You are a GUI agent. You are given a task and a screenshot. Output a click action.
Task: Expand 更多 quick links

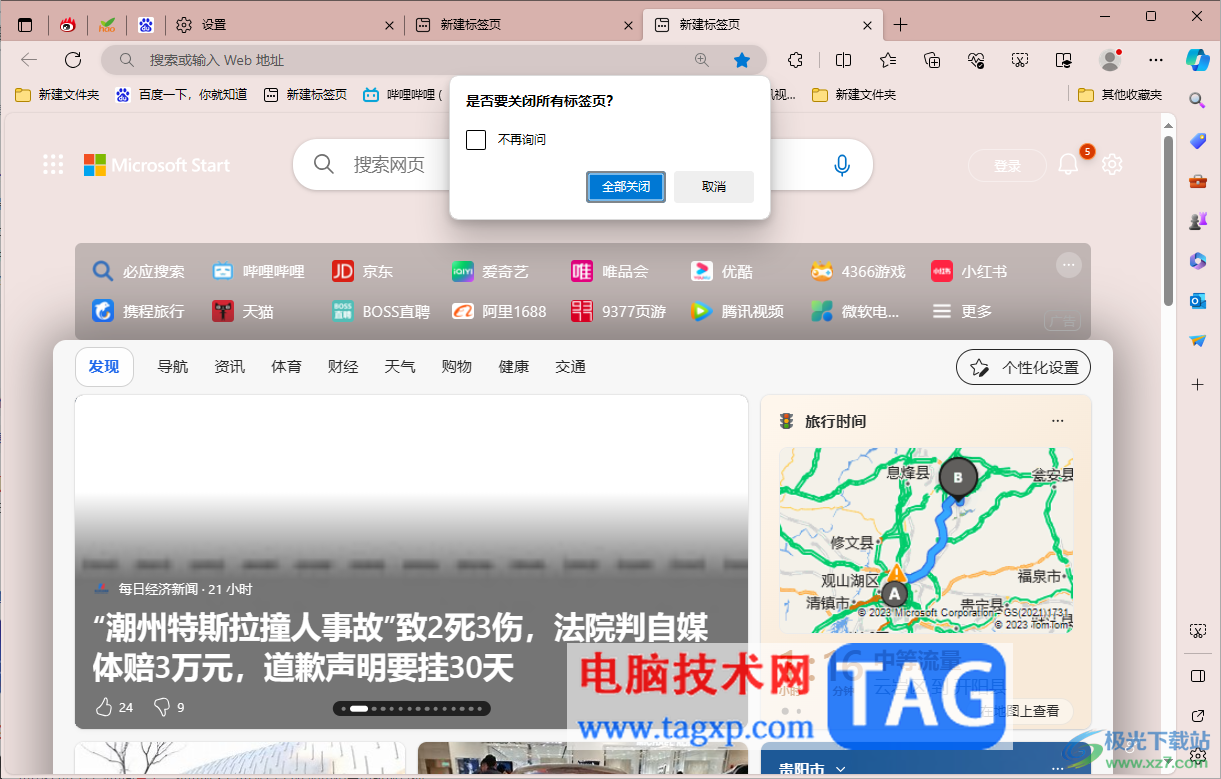962,311
